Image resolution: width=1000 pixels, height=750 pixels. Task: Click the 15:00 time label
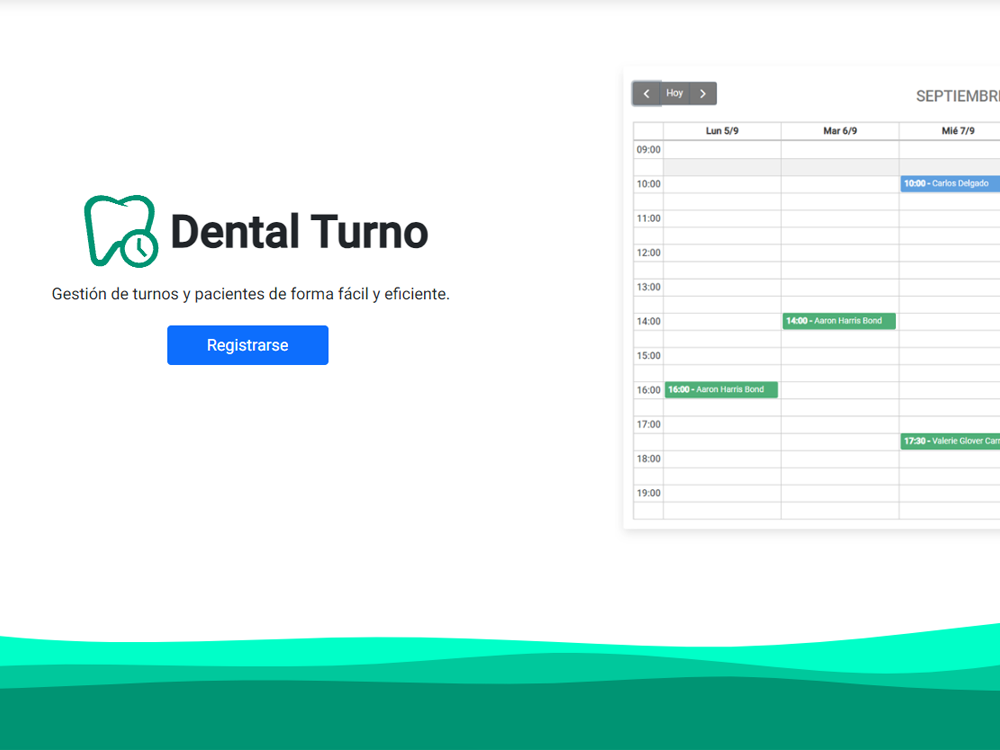click(649, 356)
